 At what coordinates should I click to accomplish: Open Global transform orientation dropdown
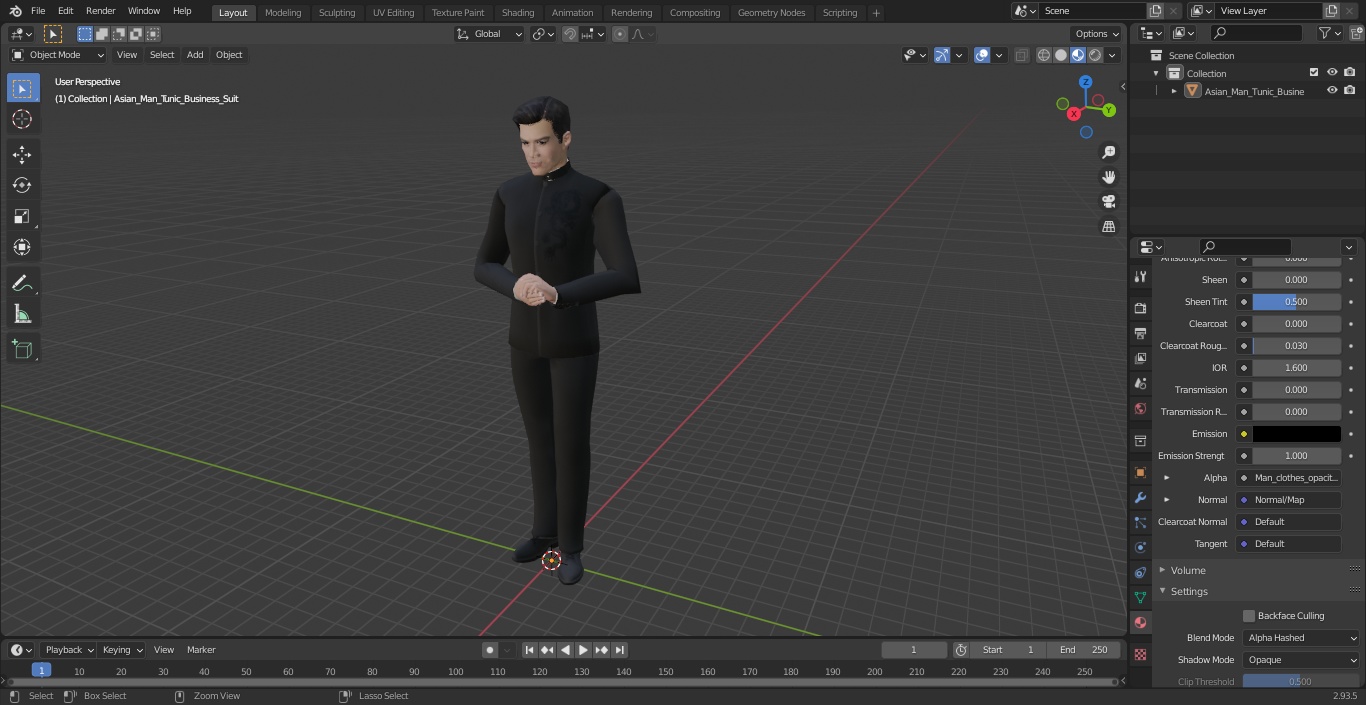pyautogui.click(x=490, y=34)
